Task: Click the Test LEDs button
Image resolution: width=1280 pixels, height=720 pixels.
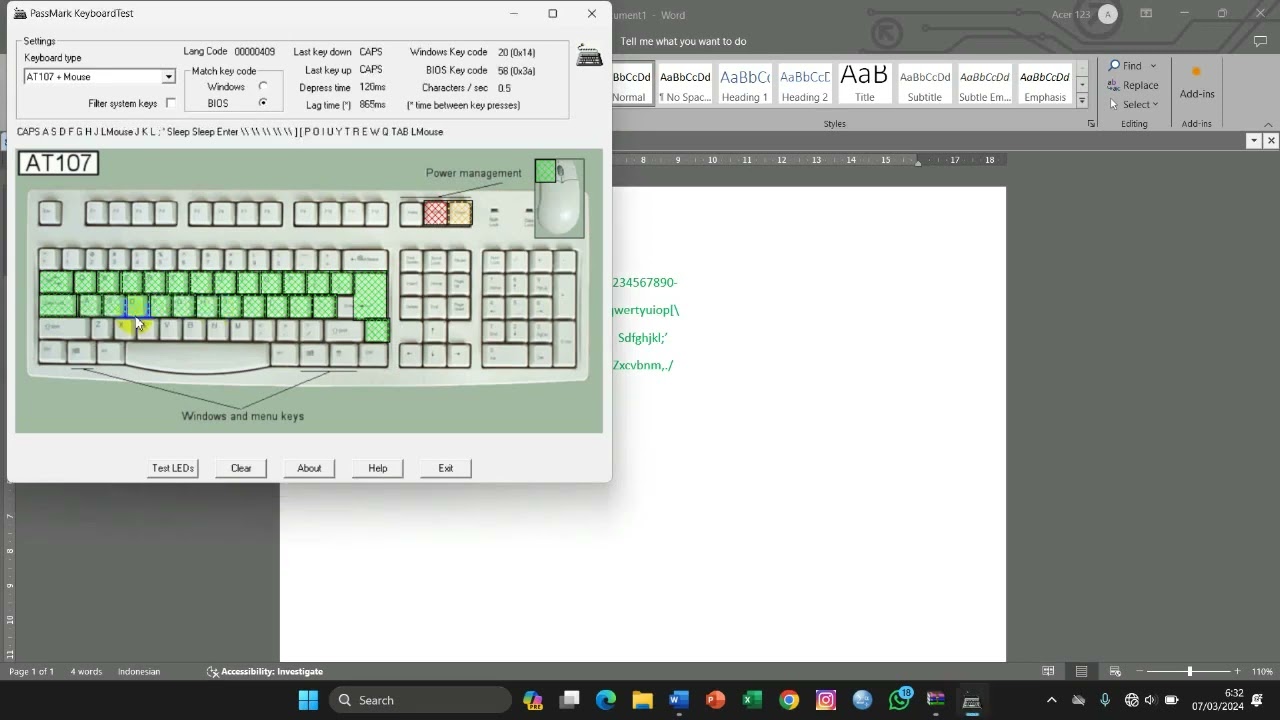Action: tap(173, 468)
